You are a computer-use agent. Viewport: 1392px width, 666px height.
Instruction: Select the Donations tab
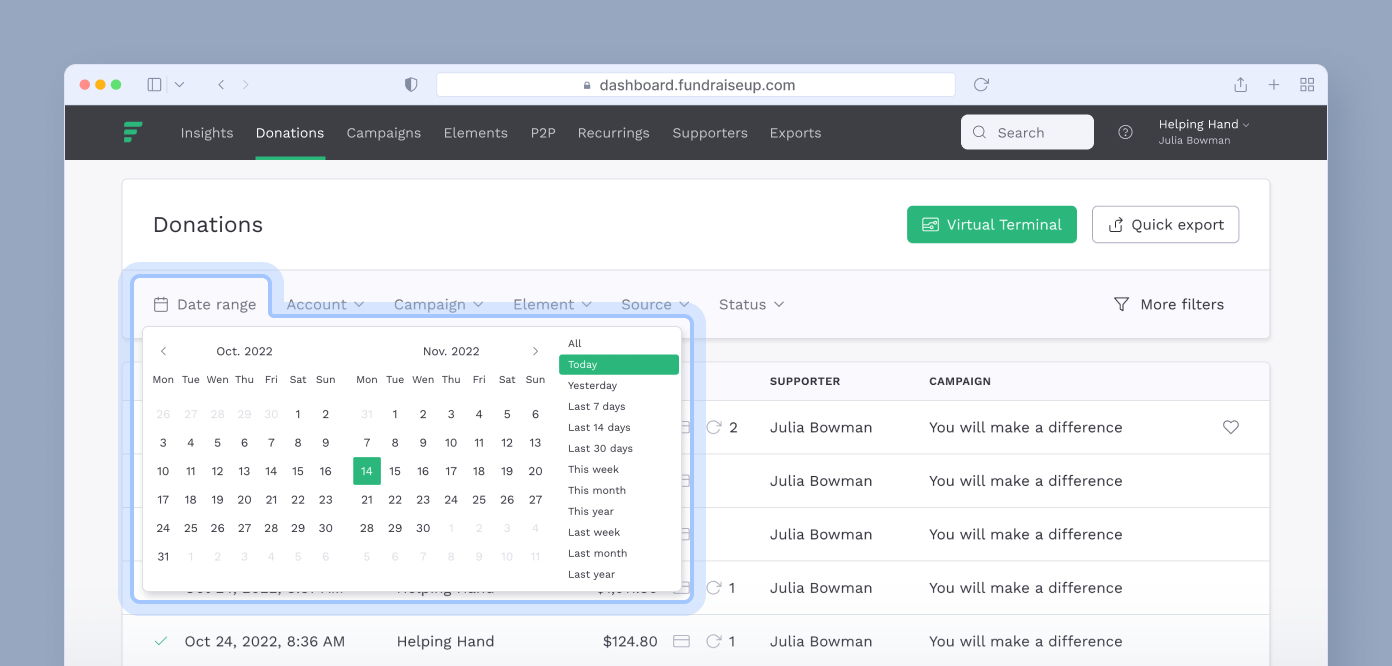click(x=290, y=132)
